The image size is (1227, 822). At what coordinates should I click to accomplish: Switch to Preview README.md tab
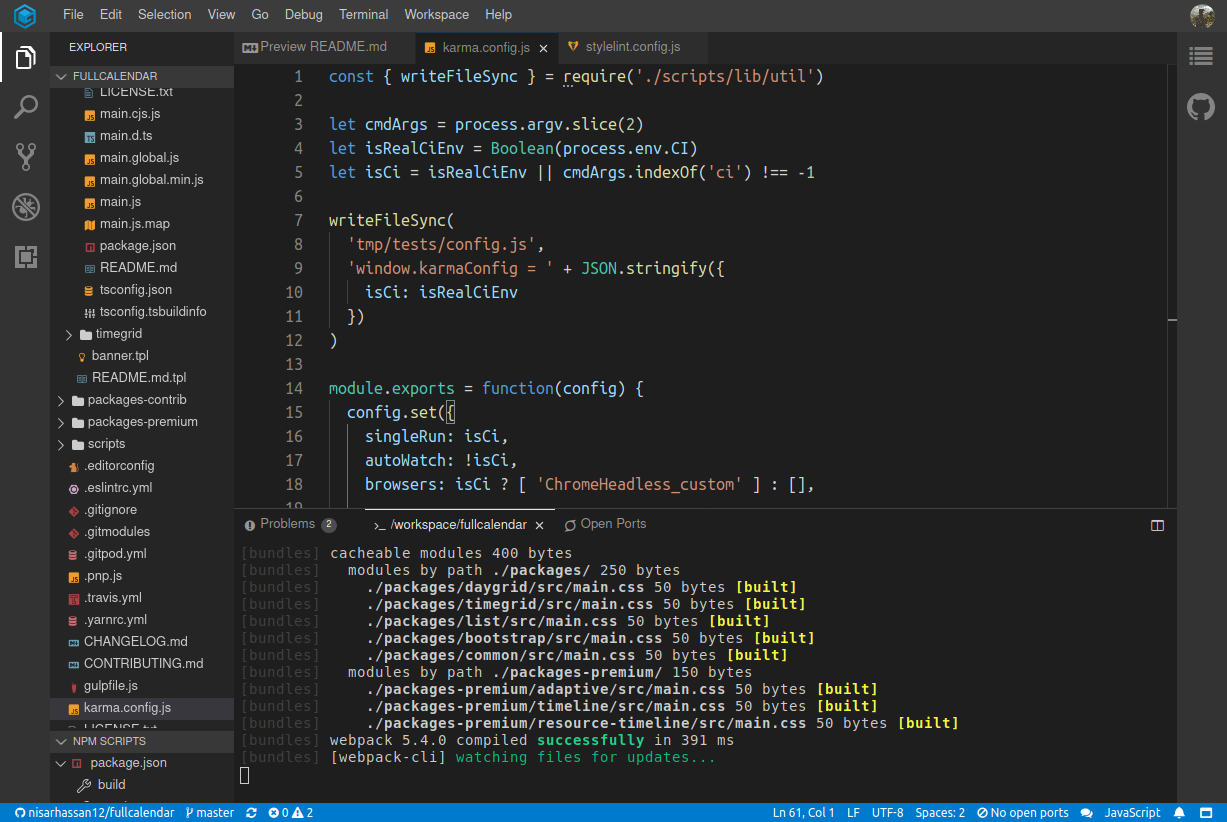pyautogui.click(x=324, y=47)
